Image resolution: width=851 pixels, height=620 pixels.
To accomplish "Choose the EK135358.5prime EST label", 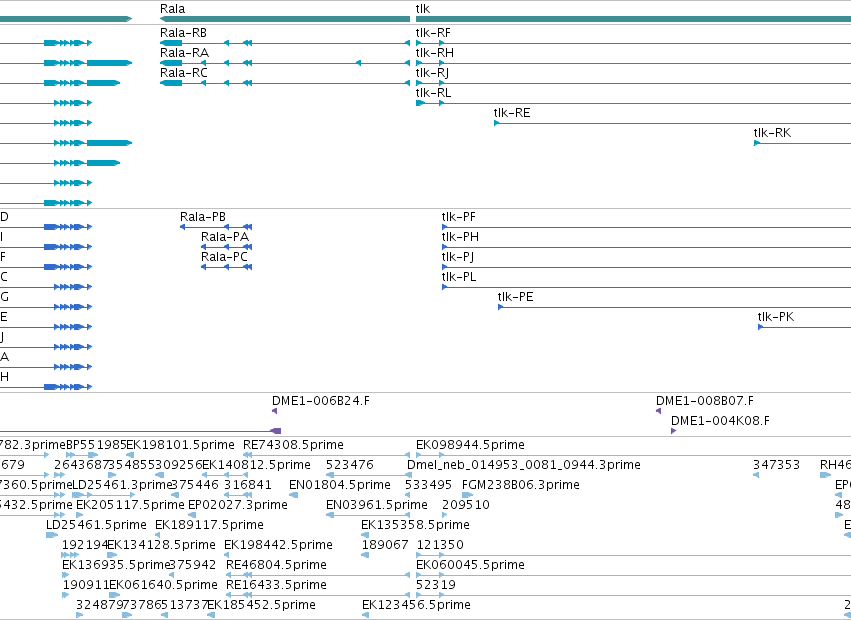I will 415,525.
